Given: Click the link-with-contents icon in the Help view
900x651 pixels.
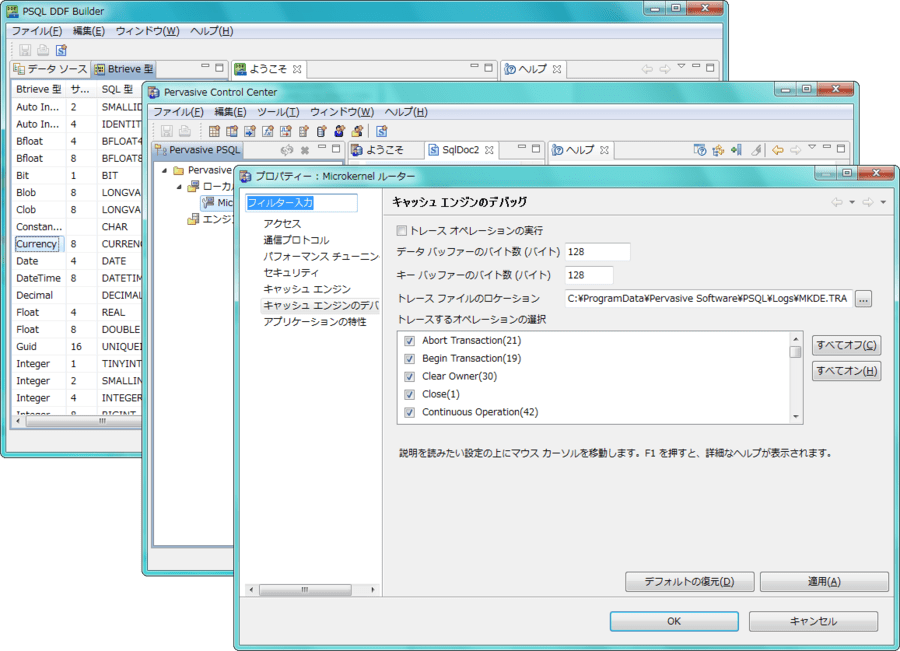Looking at the screenshot, I should [x=718, y=149].
